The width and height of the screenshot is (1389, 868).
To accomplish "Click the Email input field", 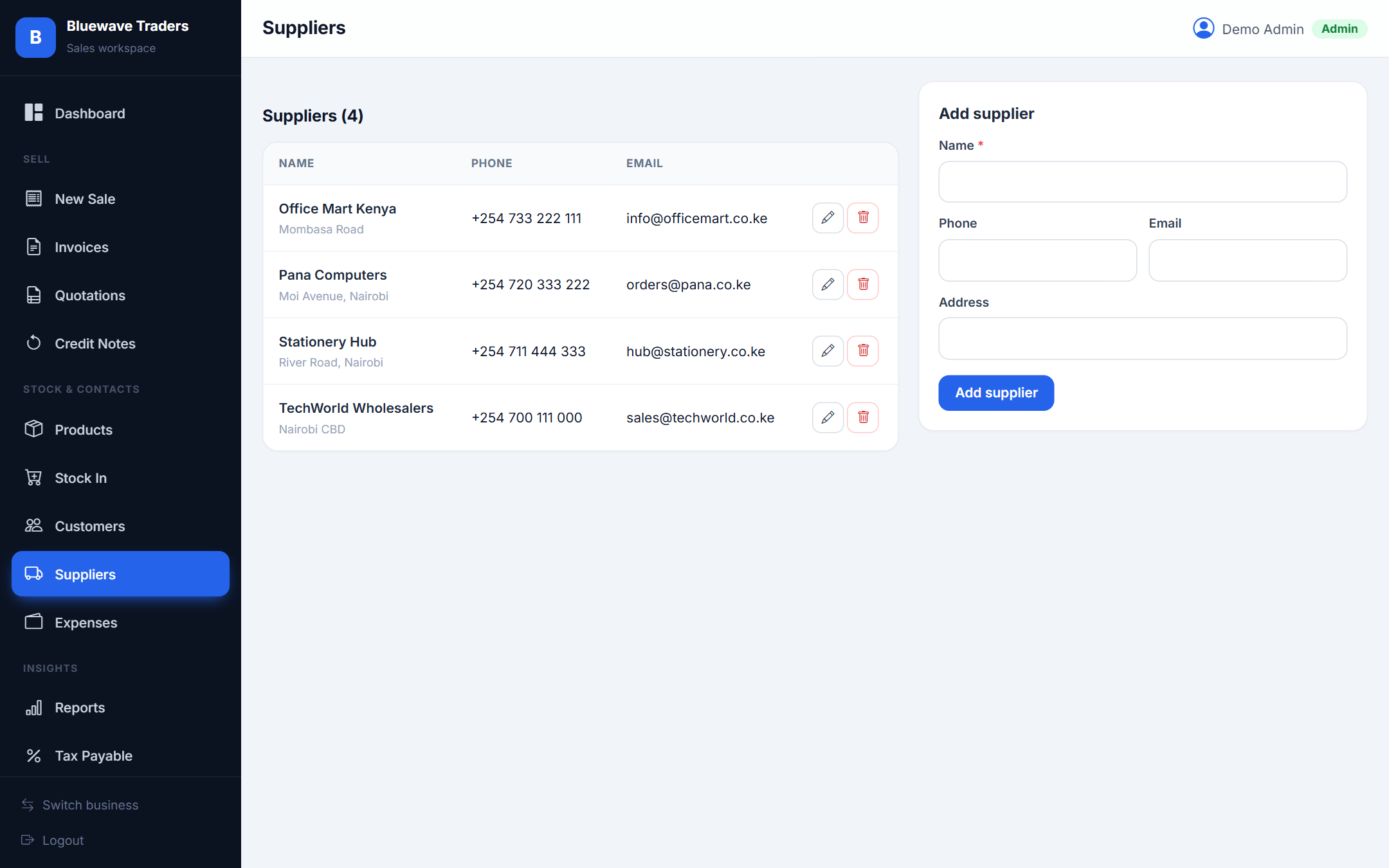I will click(x=1248, y=260).
